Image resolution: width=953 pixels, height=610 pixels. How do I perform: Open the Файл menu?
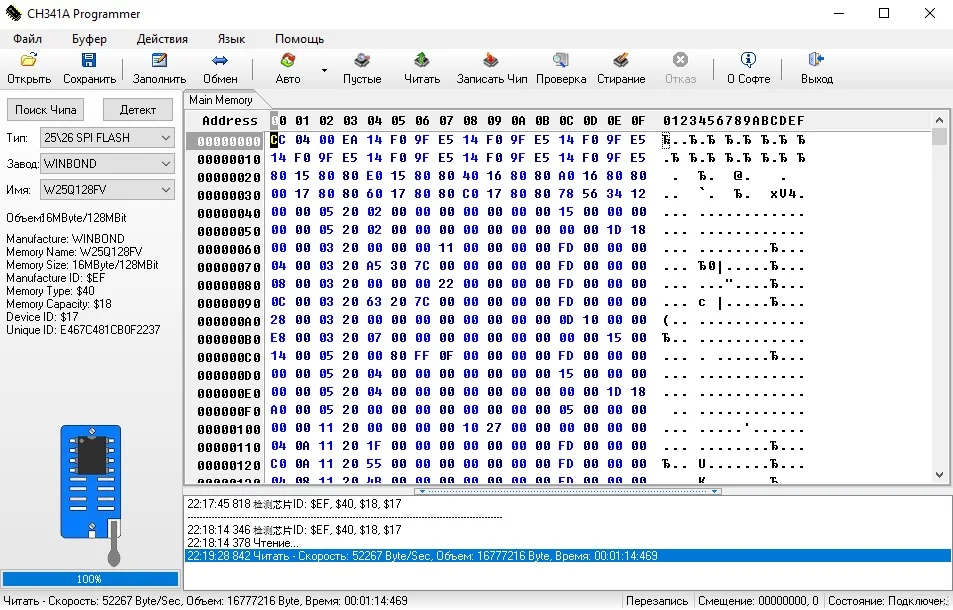pyautogui.click(x=27, y=39)
